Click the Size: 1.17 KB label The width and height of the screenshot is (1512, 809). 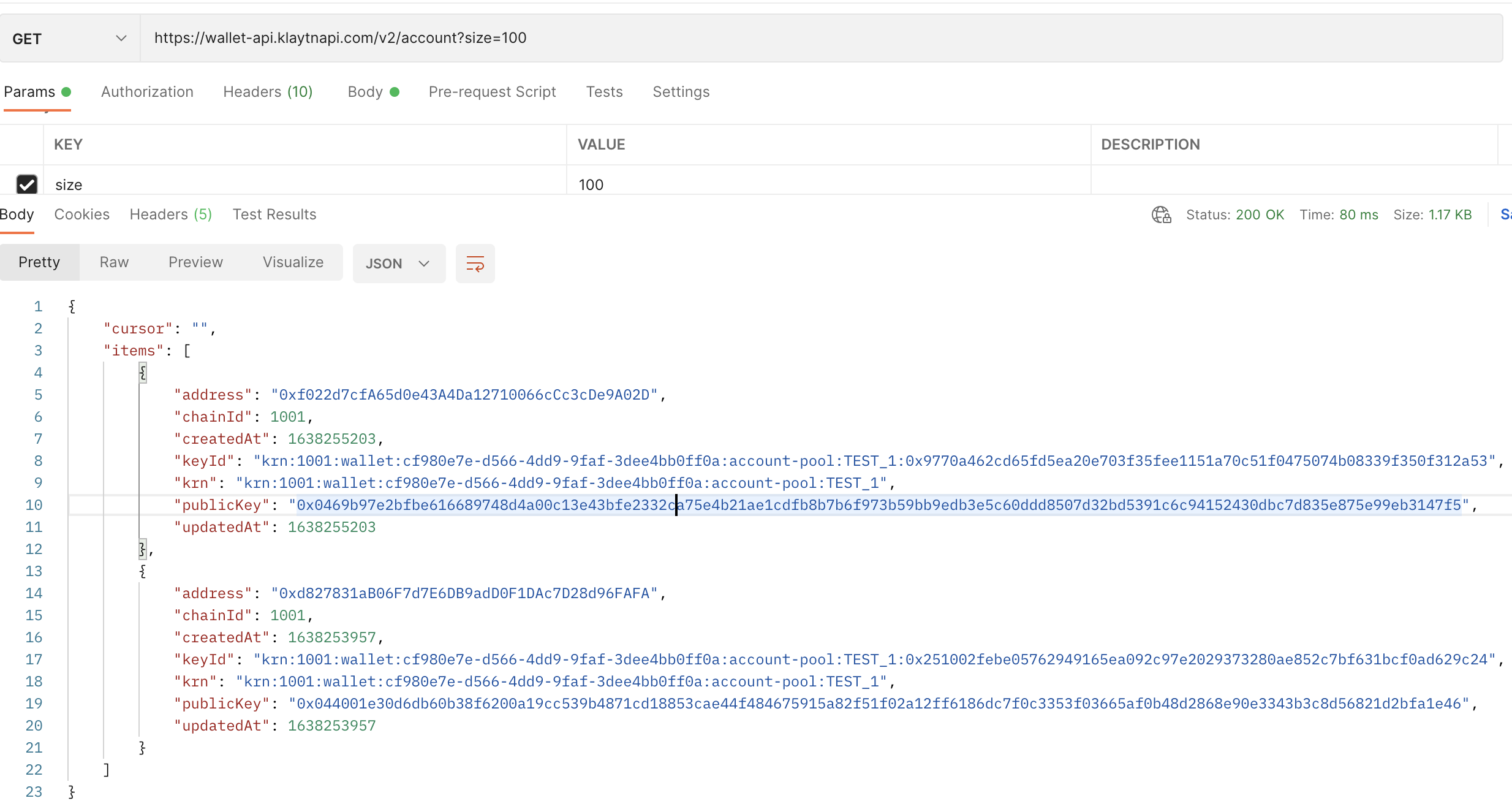(1432, 215)
